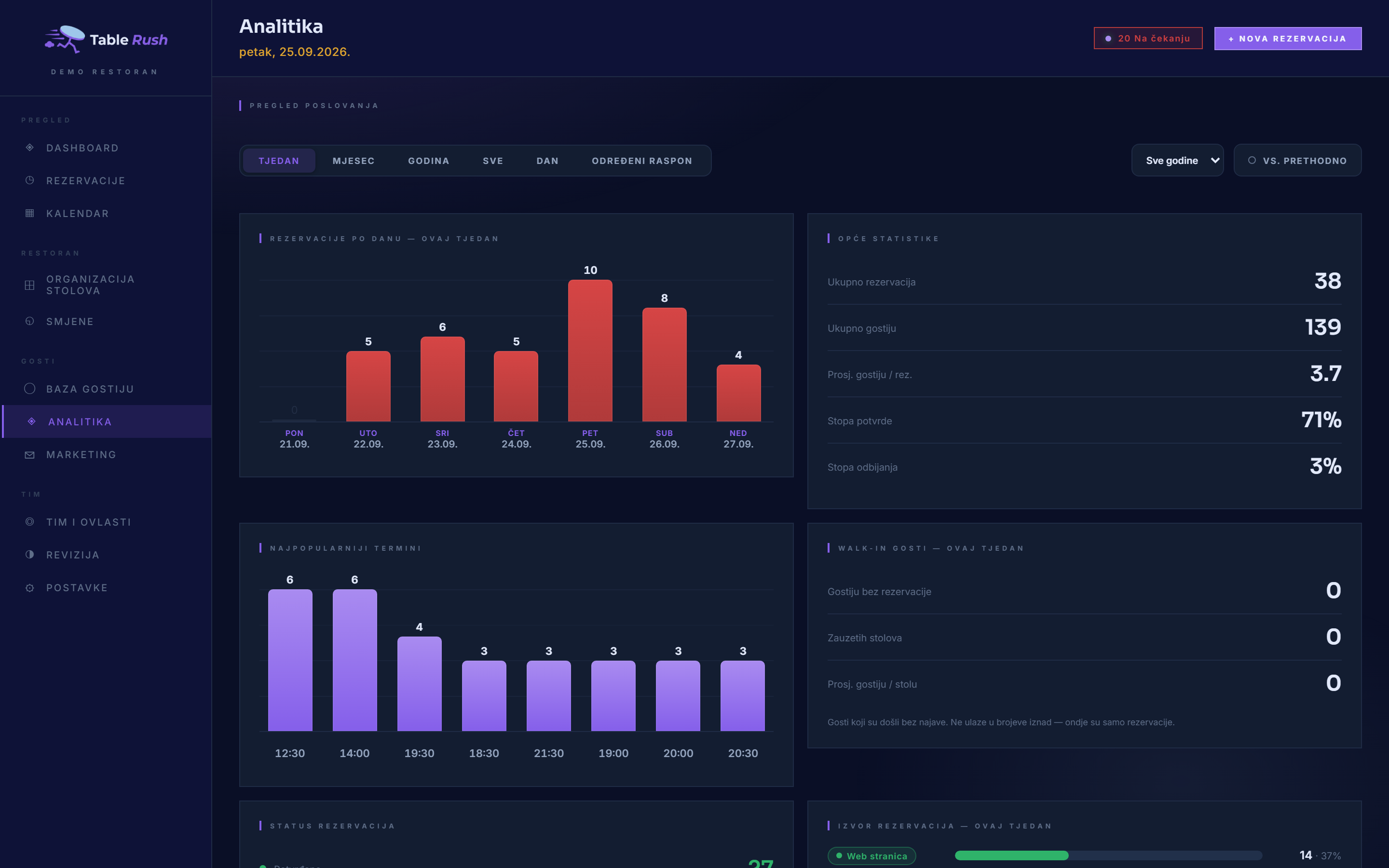Click the Smjene shift icon
Viewport: 1389px width, 868px height.
[x=30, y=321]
